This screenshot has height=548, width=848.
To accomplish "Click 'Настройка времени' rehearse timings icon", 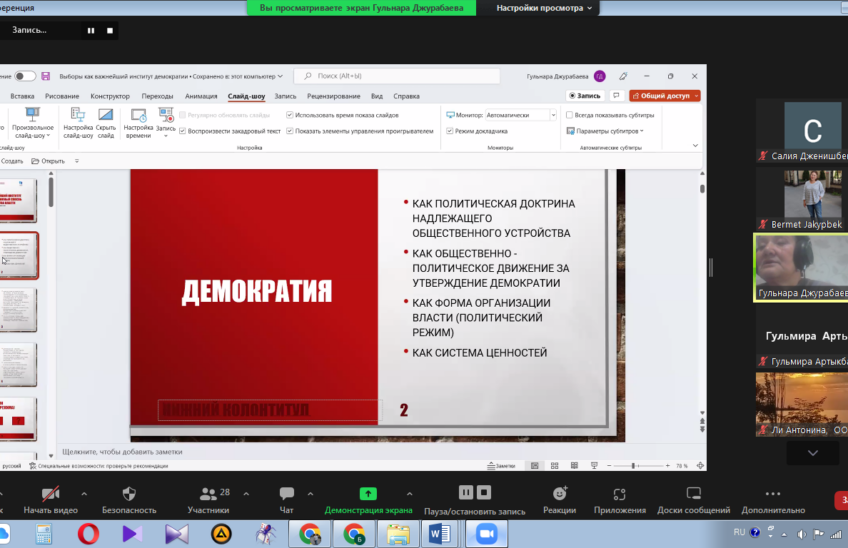I will tap(138, 122).
